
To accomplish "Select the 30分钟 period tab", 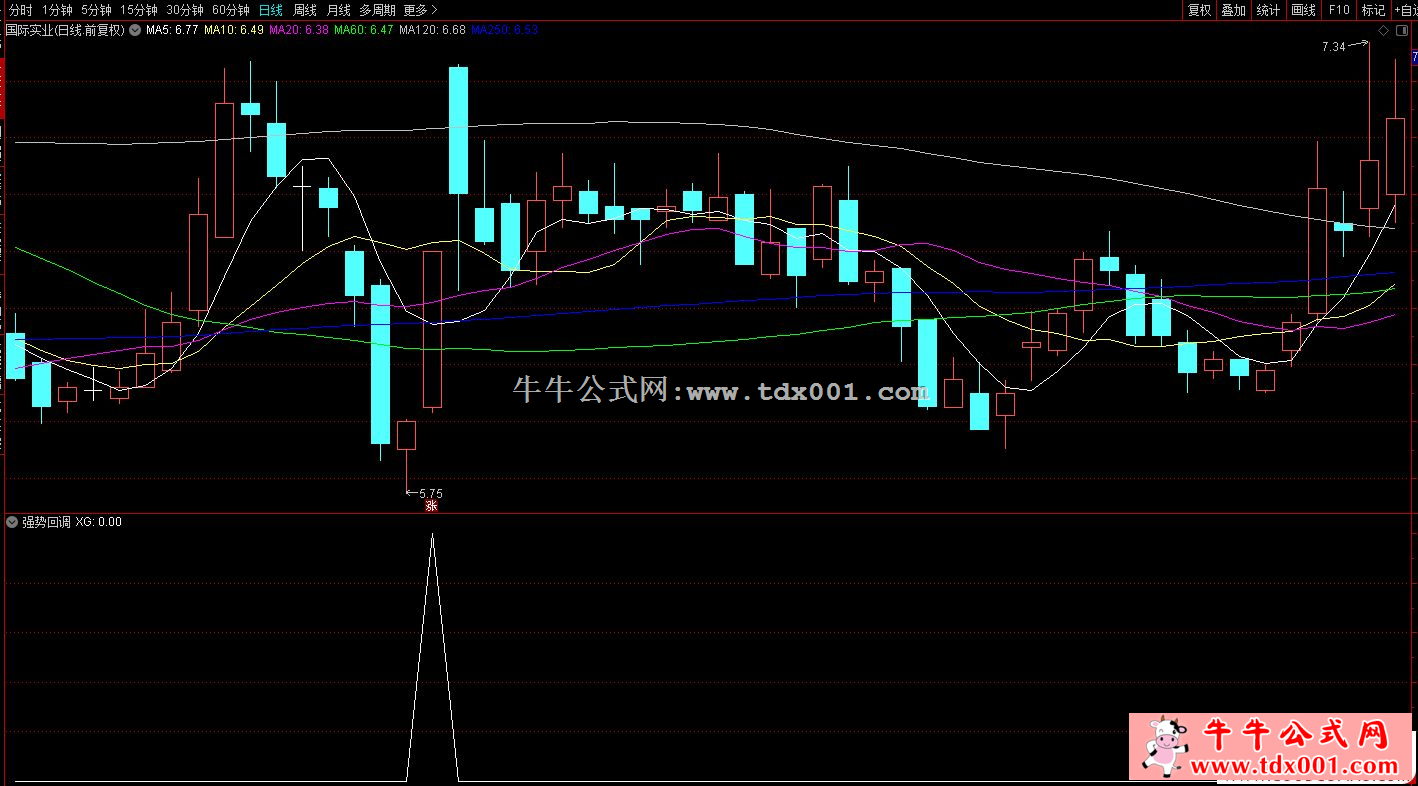I will [x=184, y=10].
